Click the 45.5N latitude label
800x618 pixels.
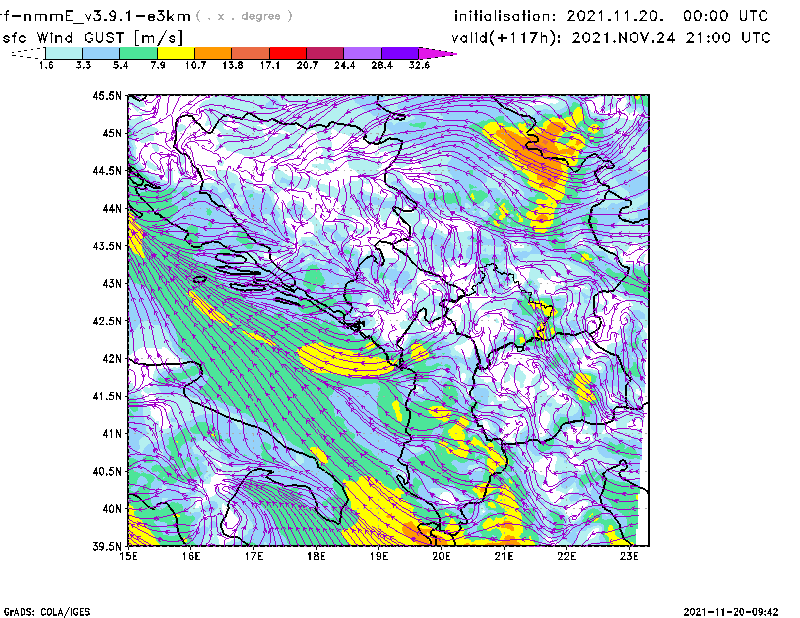107,95
